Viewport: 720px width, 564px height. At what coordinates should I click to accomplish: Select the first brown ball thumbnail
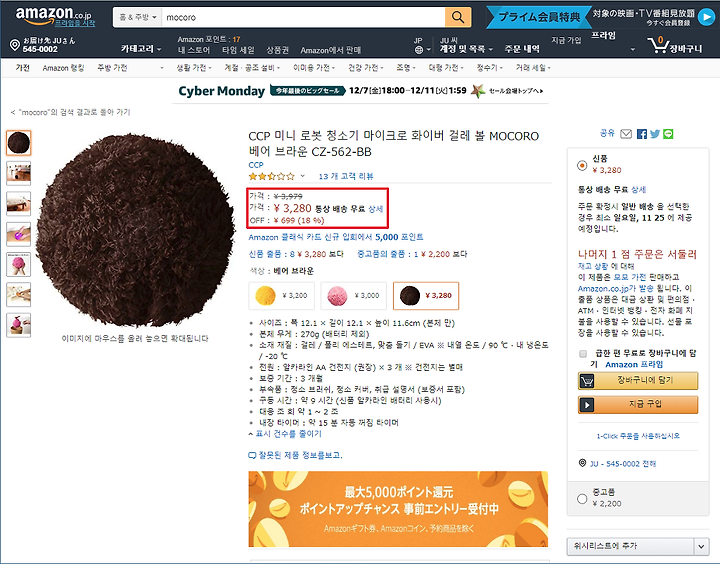click(x=19, y=143)
